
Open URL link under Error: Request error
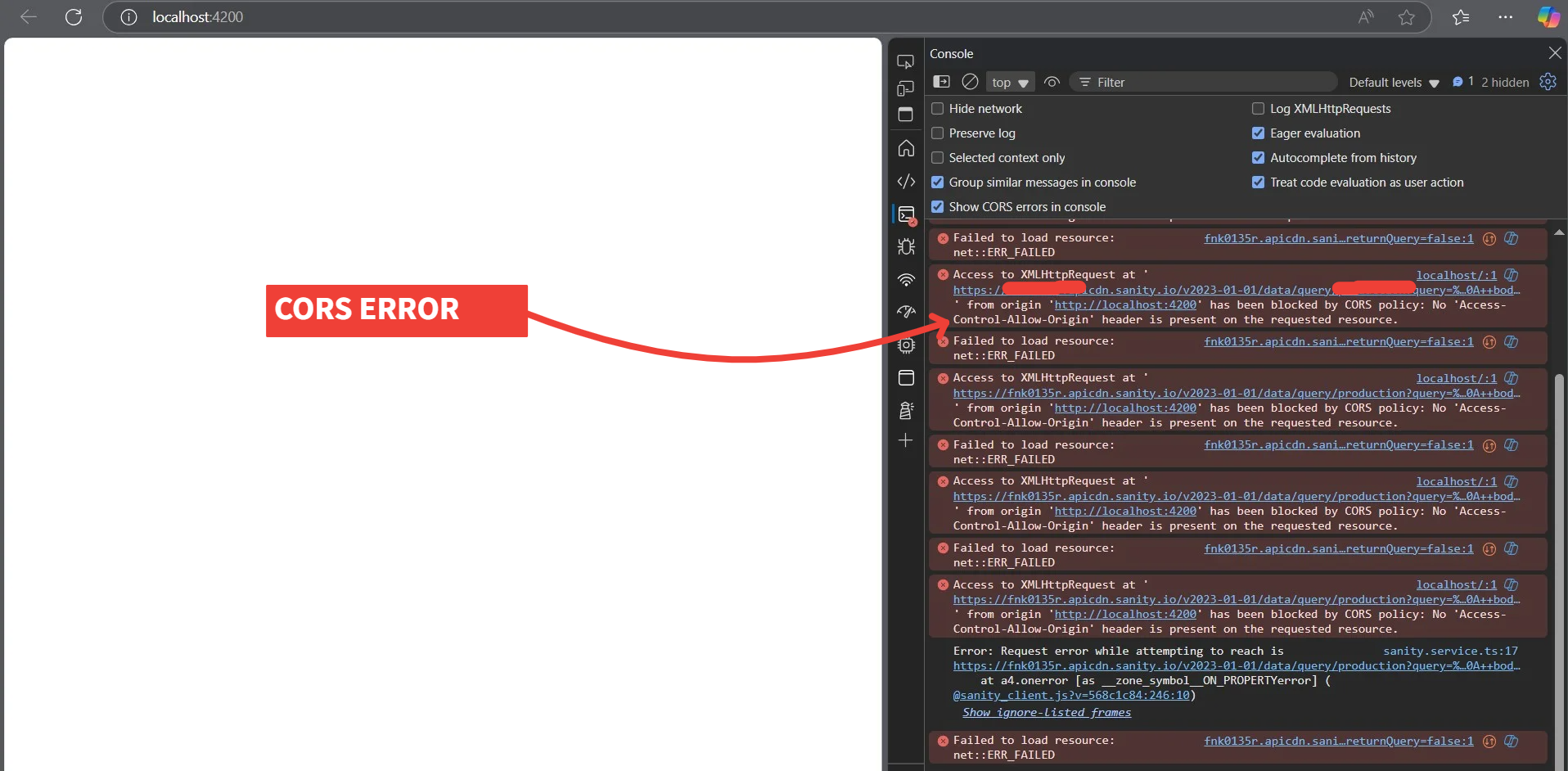[x=1237, y=665]
